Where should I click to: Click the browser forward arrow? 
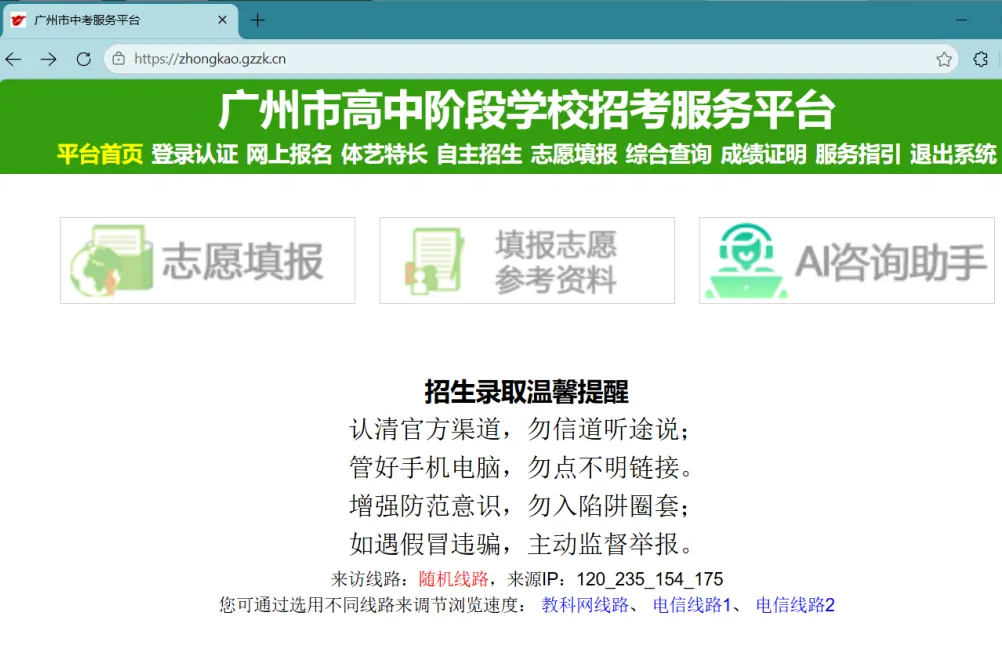click(x=49, y=59)
